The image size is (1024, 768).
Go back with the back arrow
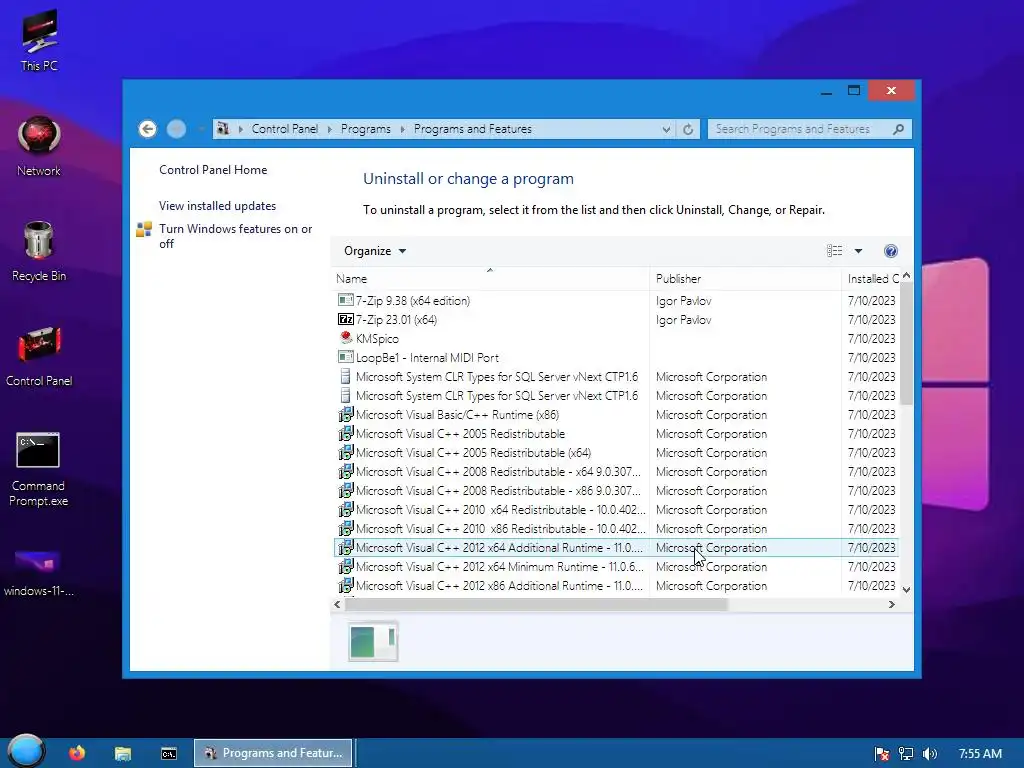tap(148, 129)
